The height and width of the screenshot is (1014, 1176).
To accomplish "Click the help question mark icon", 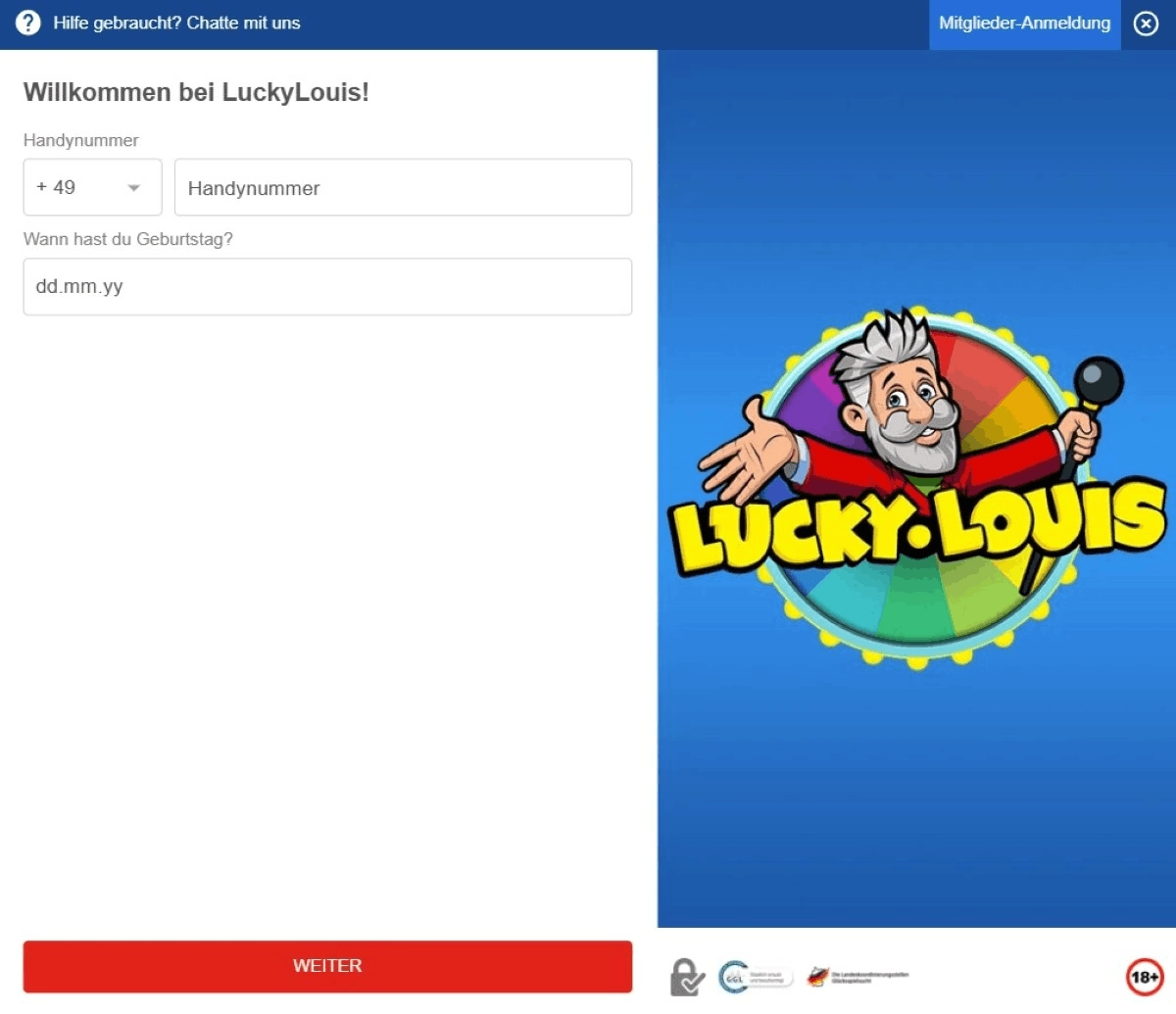I will click(x=28, y=23).
